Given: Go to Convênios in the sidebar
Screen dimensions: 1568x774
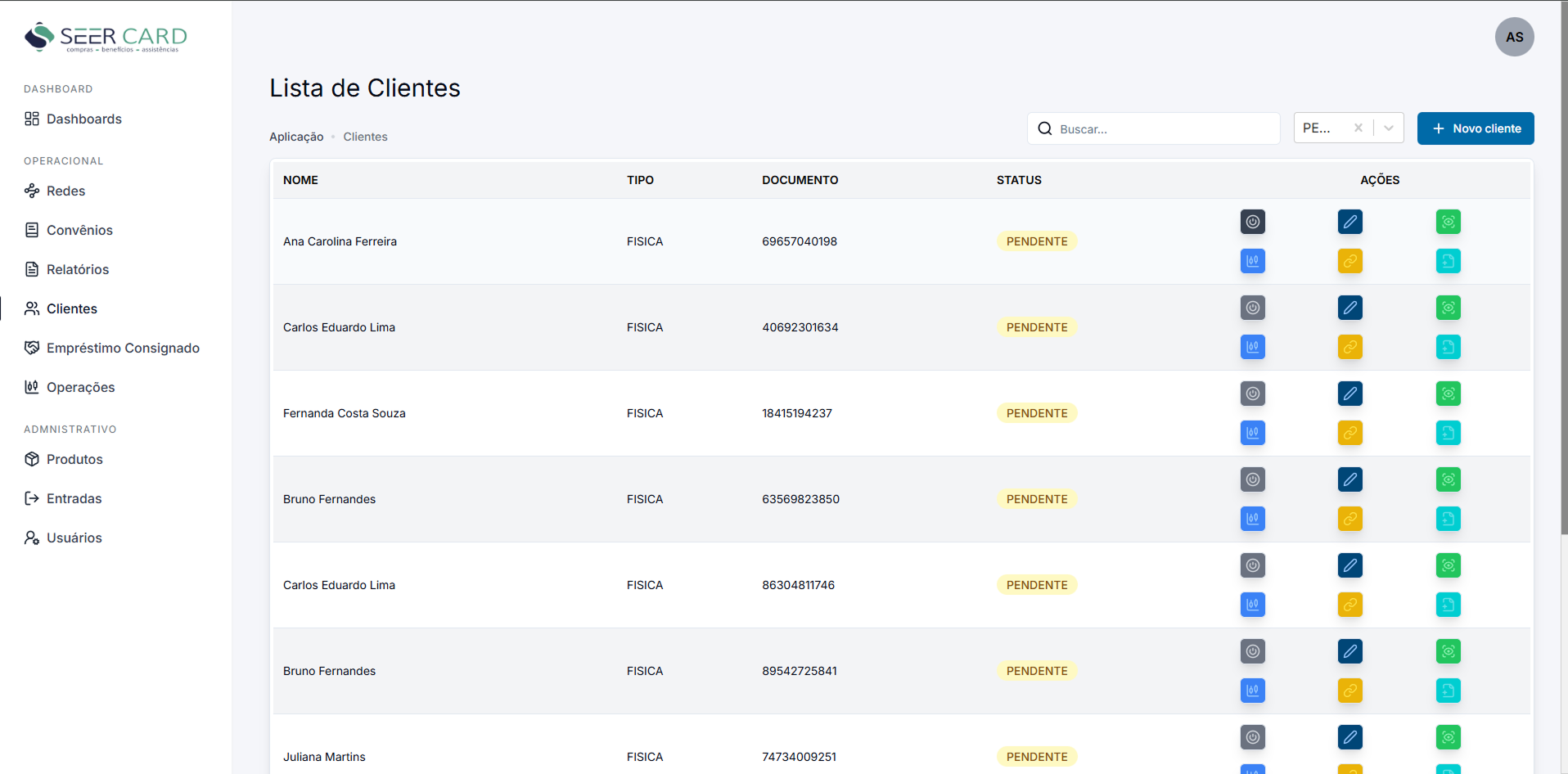Looking at the screenshot, I should [79, 230].
